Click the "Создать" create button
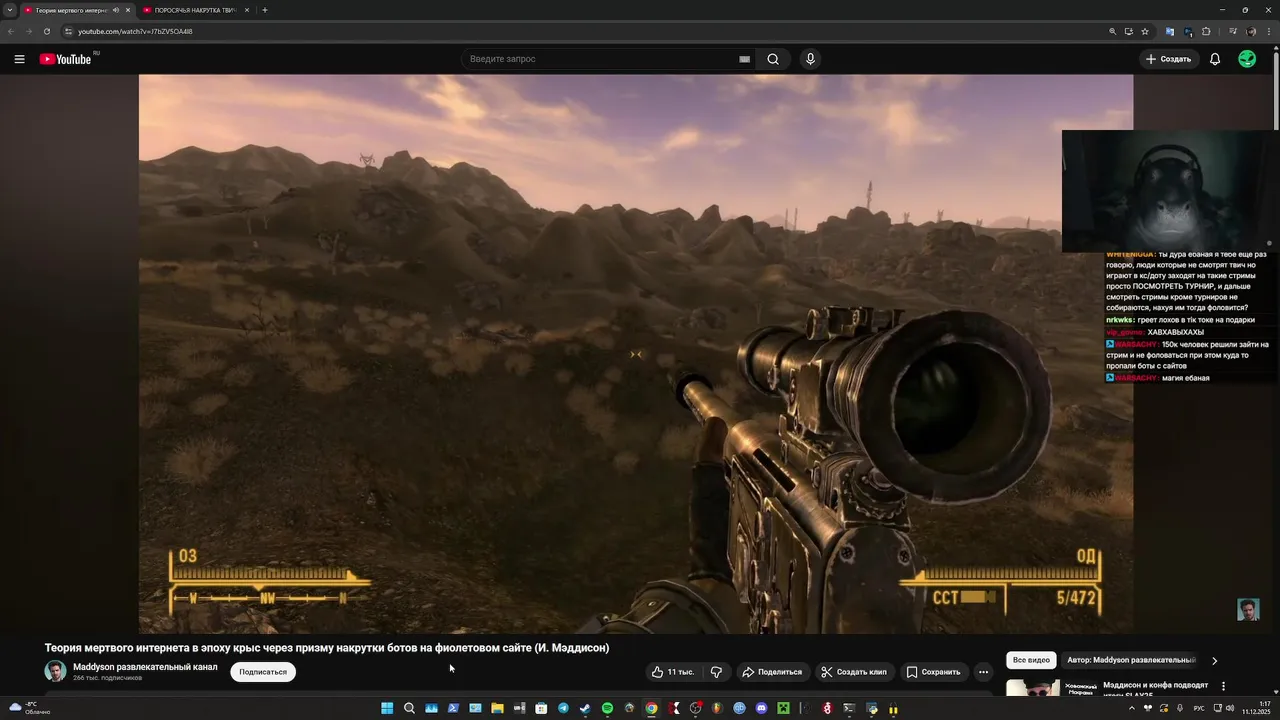Image resolution: width=1280 pixels, height=720 pixels. (1169, 59)
